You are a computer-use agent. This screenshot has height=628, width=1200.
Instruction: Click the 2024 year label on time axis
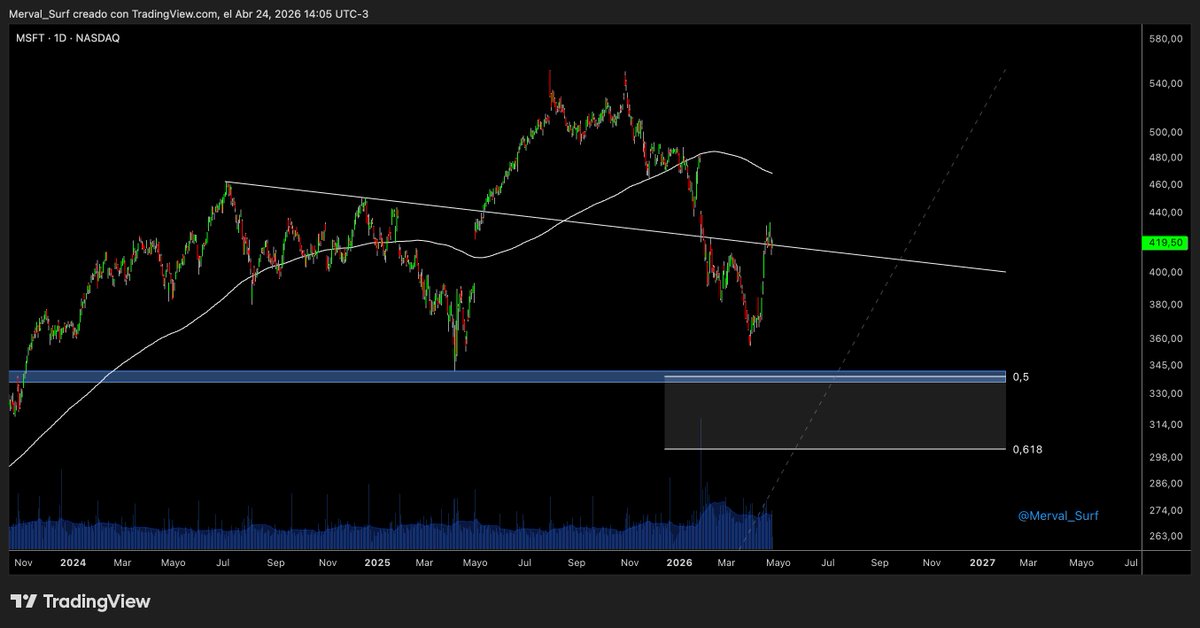[x=72, y=563]
